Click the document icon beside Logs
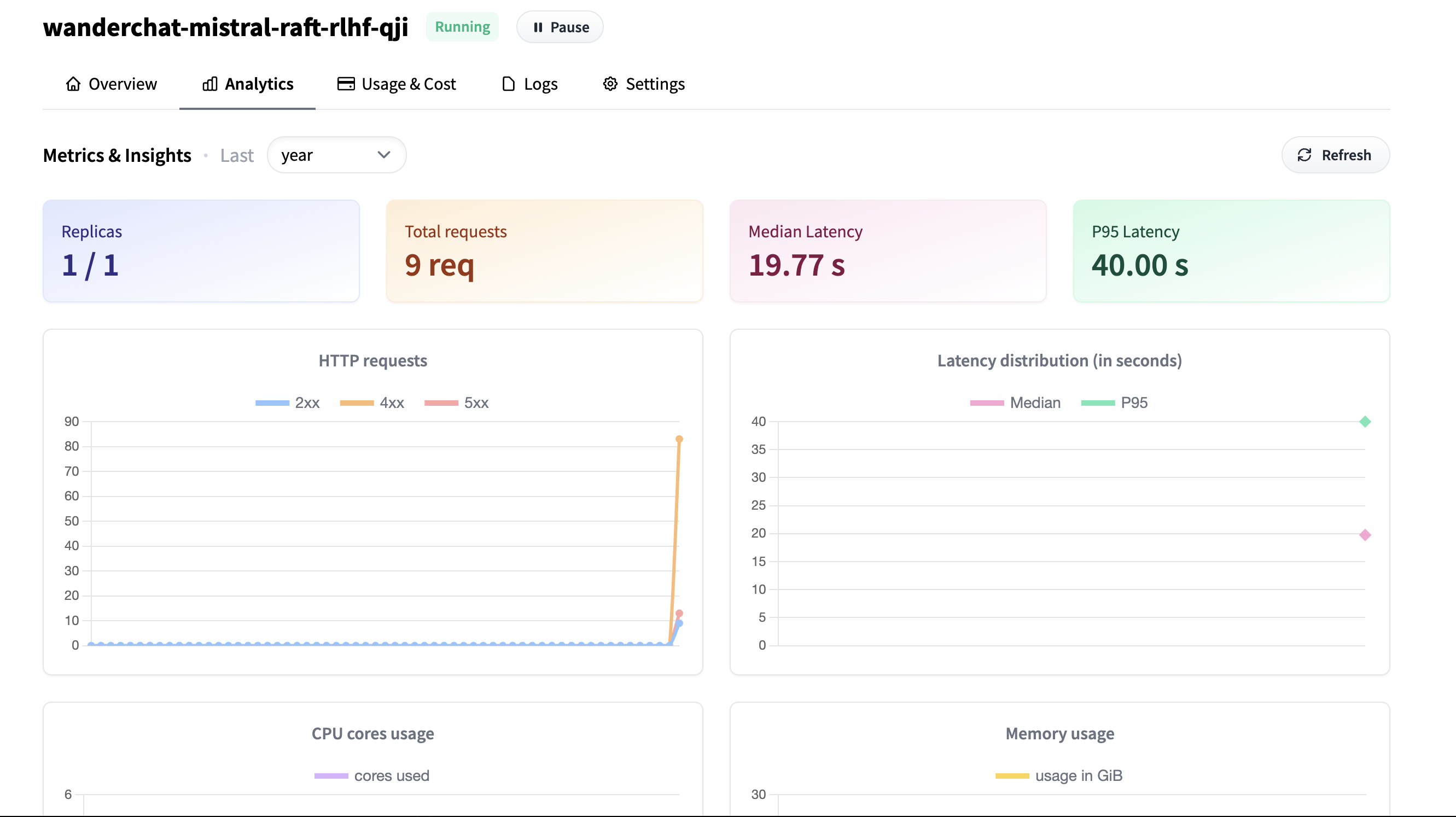The height and width of the screenshot is (817, 1456). coord(508,84)
